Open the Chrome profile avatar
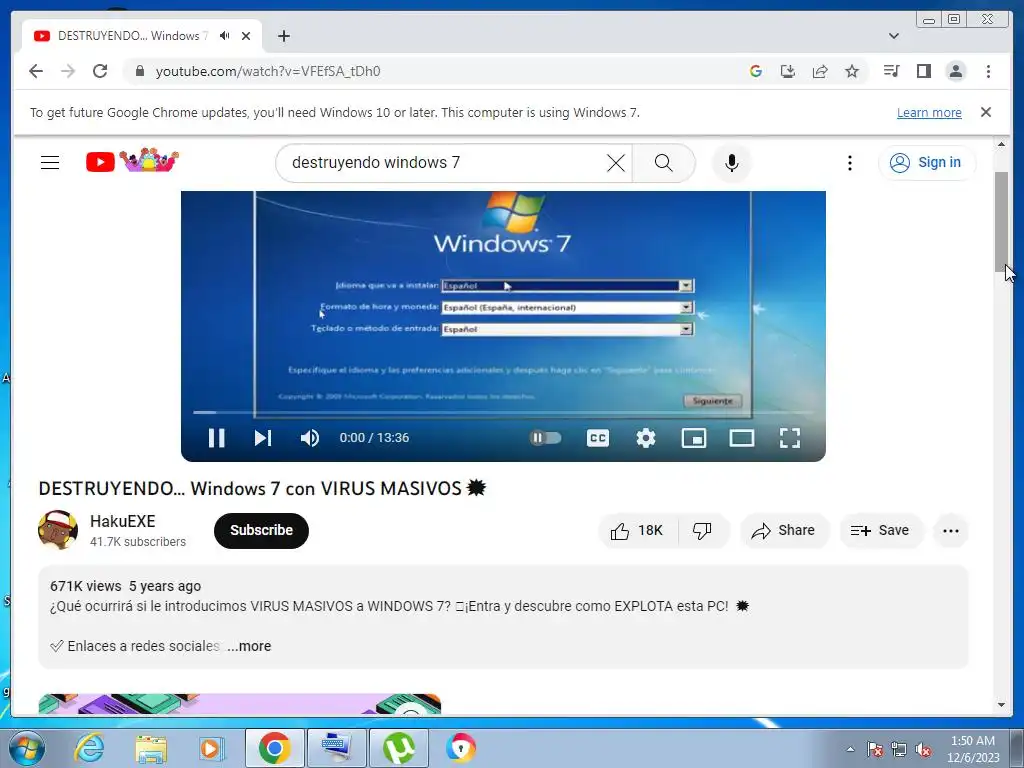The width and height of the screenshot is (1024, 768). [x=956, y=71]
